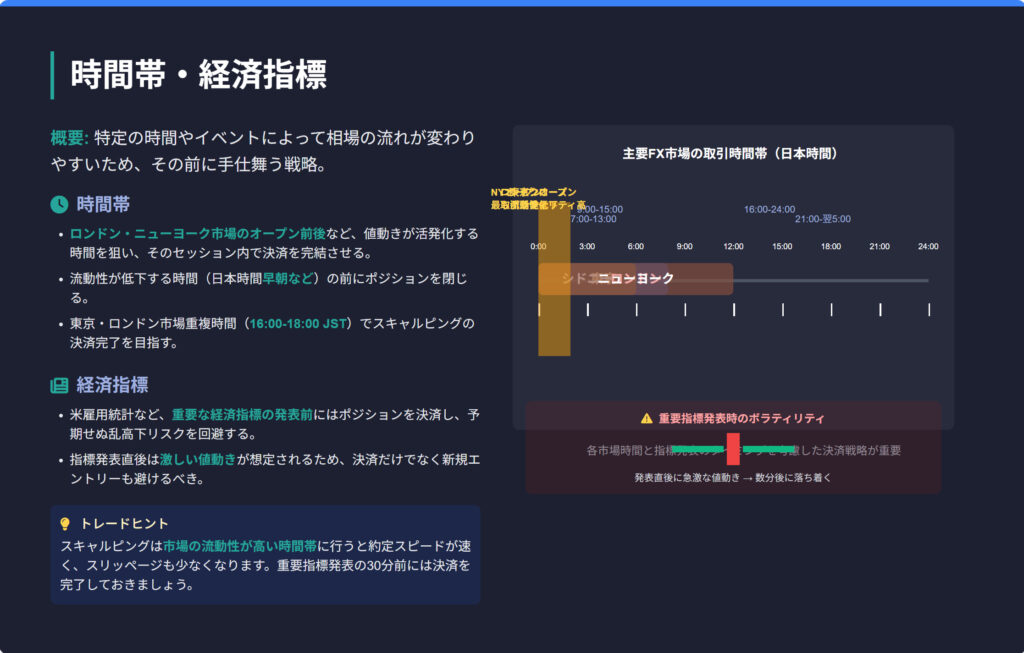Click the 市場の流動性が高い時間帯 highlighted text
Screen dimensions: 1024x653
tap(240, 547)
